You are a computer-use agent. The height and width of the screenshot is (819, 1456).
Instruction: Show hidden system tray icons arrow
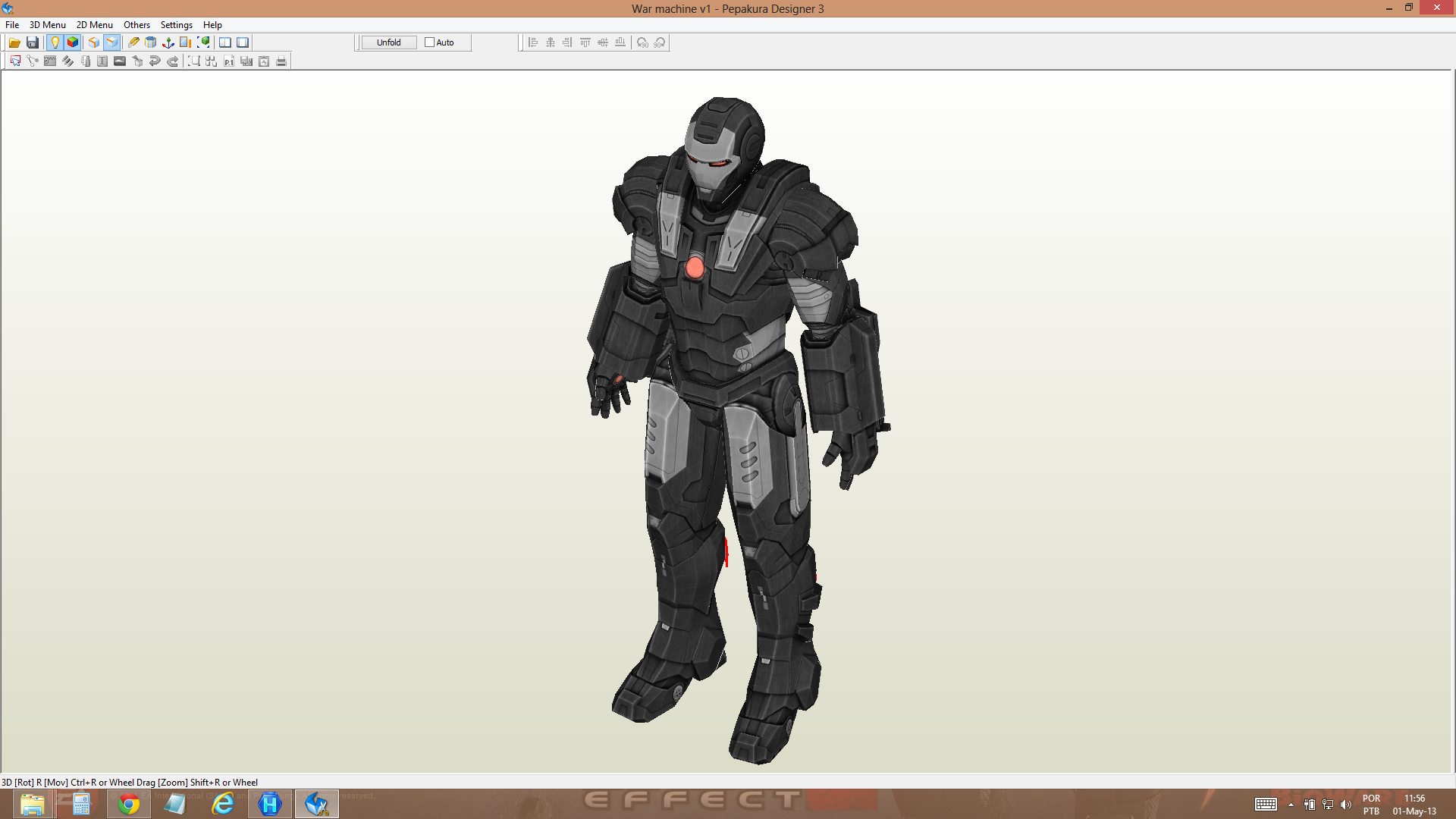[x=1291, y=805]
